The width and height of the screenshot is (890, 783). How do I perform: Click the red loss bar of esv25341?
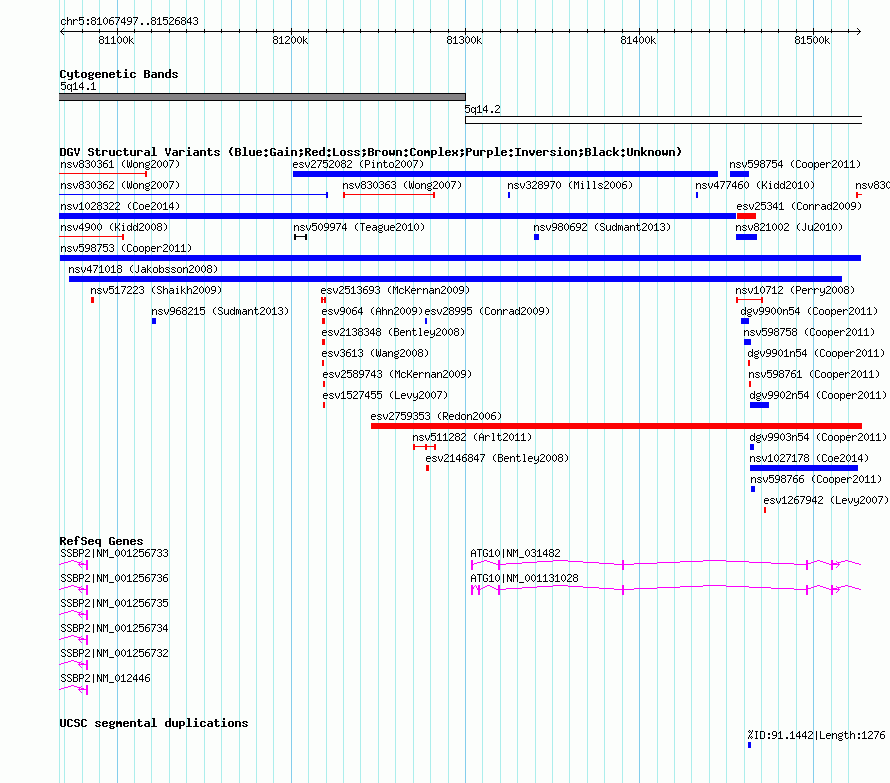coord(746,216)
